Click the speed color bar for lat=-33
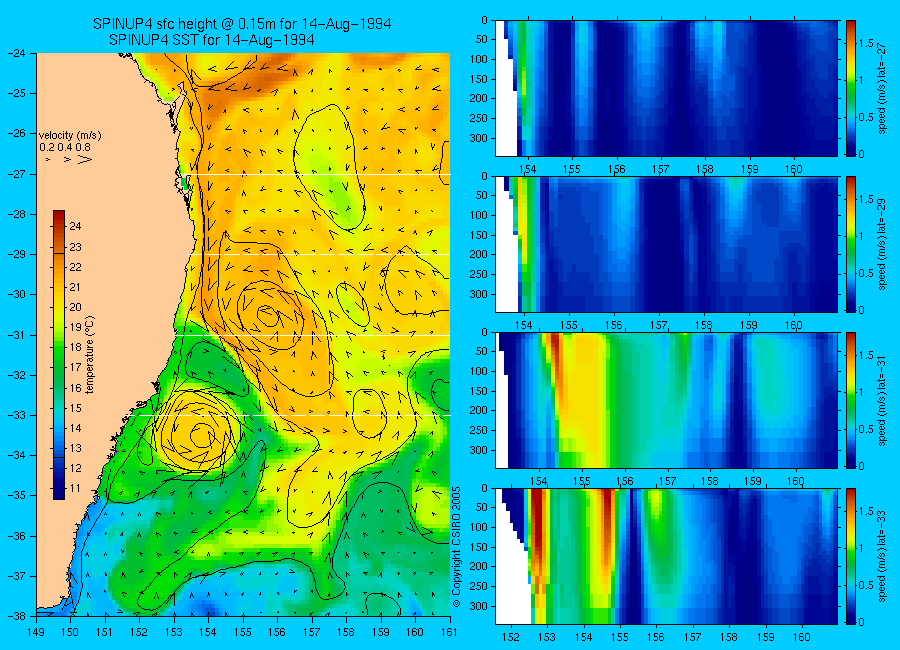 point(851,556)
